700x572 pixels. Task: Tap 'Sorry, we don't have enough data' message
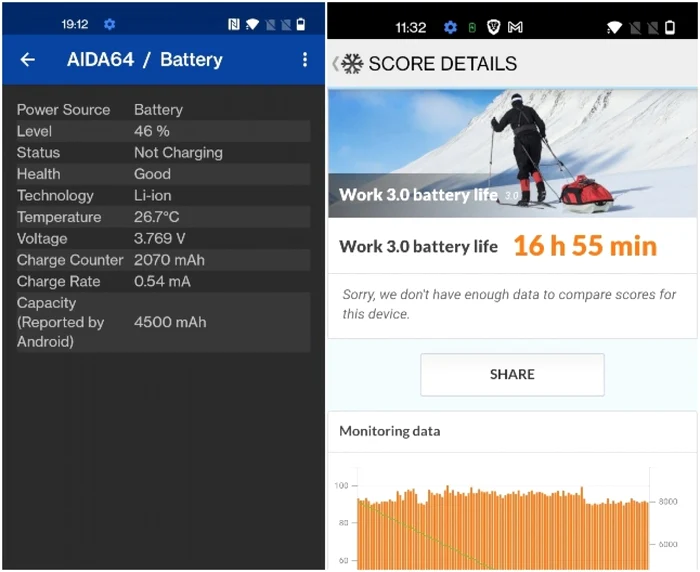pos(509,304)
